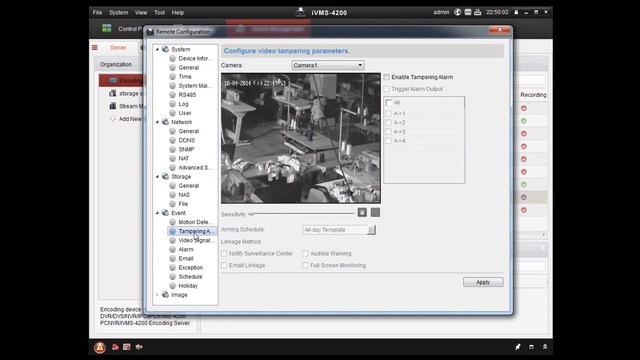
Task: Check Notify Surveillance Center
Action: point(224,253)
